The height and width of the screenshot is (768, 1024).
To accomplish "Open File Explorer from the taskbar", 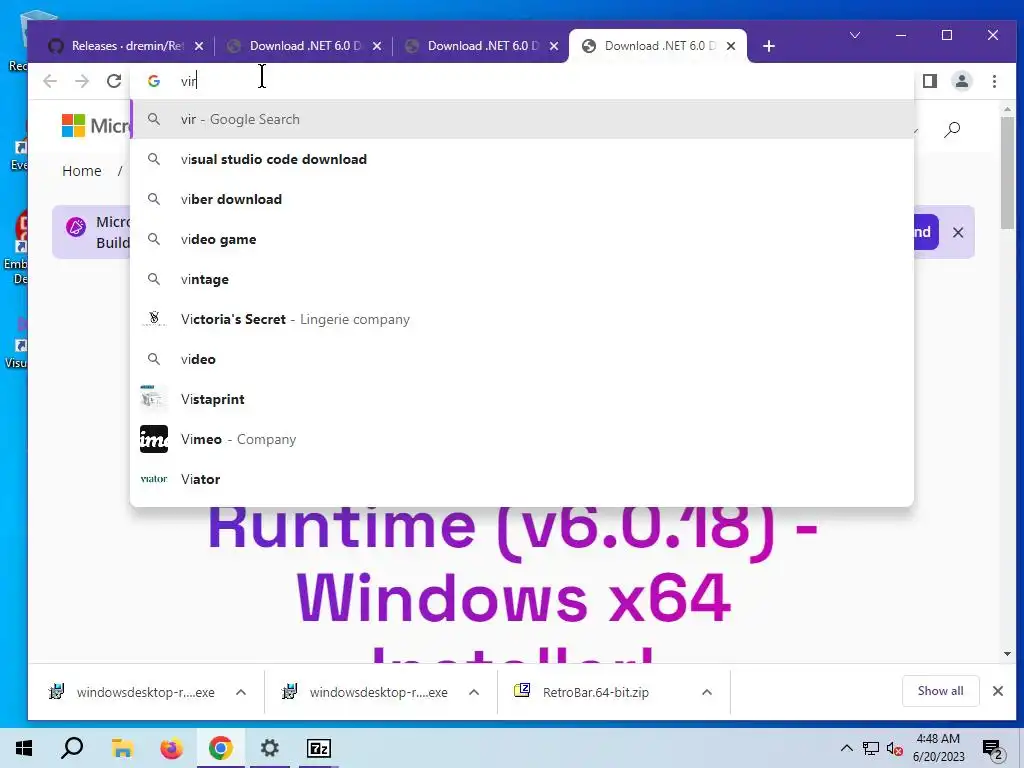I will 122,748.
